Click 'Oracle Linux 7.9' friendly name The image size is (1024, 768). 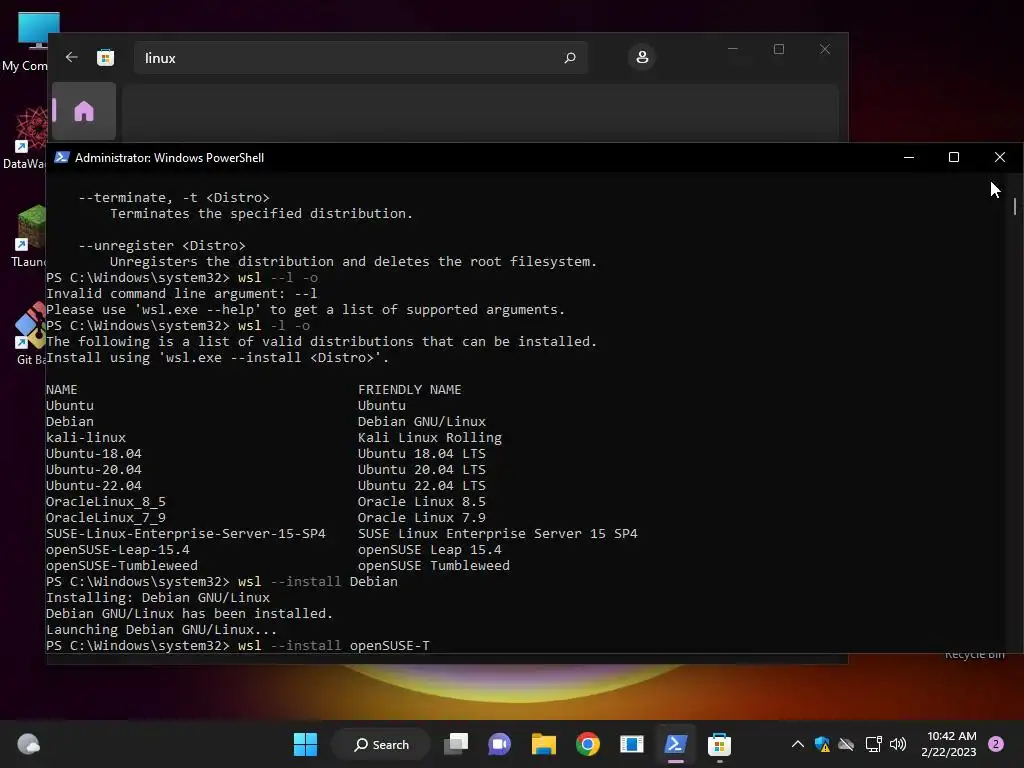tap(421, 517)
